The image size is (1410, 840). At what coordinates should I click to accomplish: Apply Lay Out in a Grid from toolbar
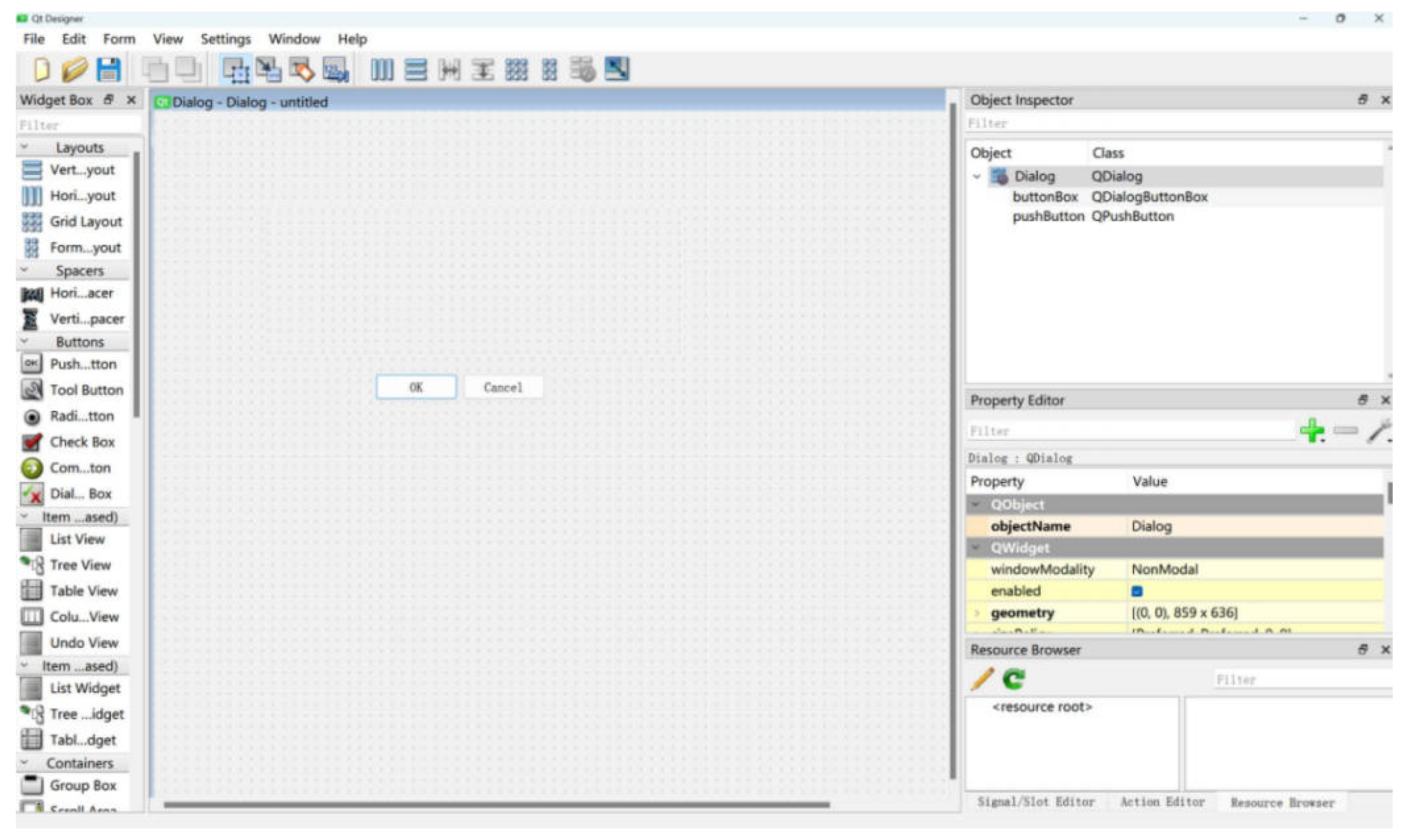[516, 70]
